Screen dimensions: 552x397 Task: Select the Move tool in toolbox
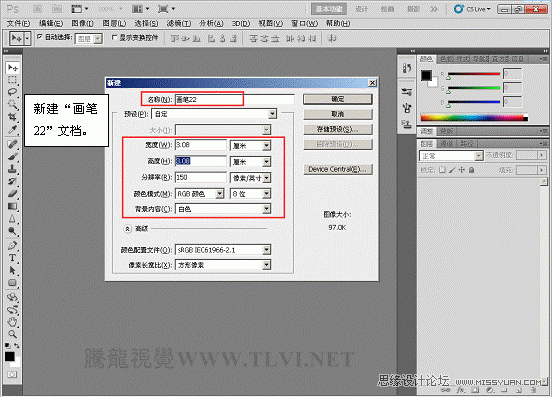coord(13,67)
